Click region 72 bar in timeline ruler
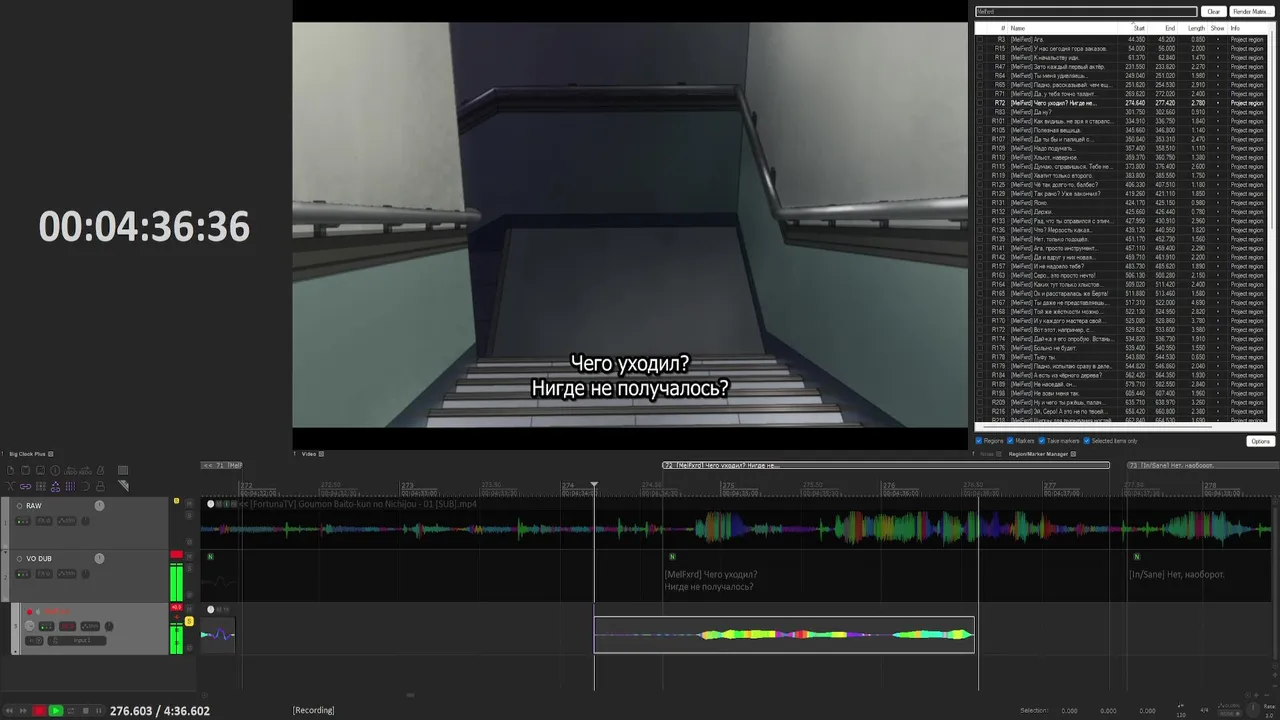Screen dimensions: 1280x720 886,465
